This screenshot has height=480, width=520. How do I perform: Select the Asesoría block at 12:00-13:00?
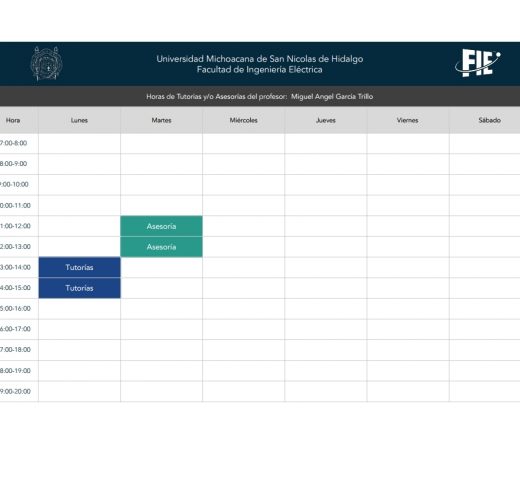coord(161,247)
